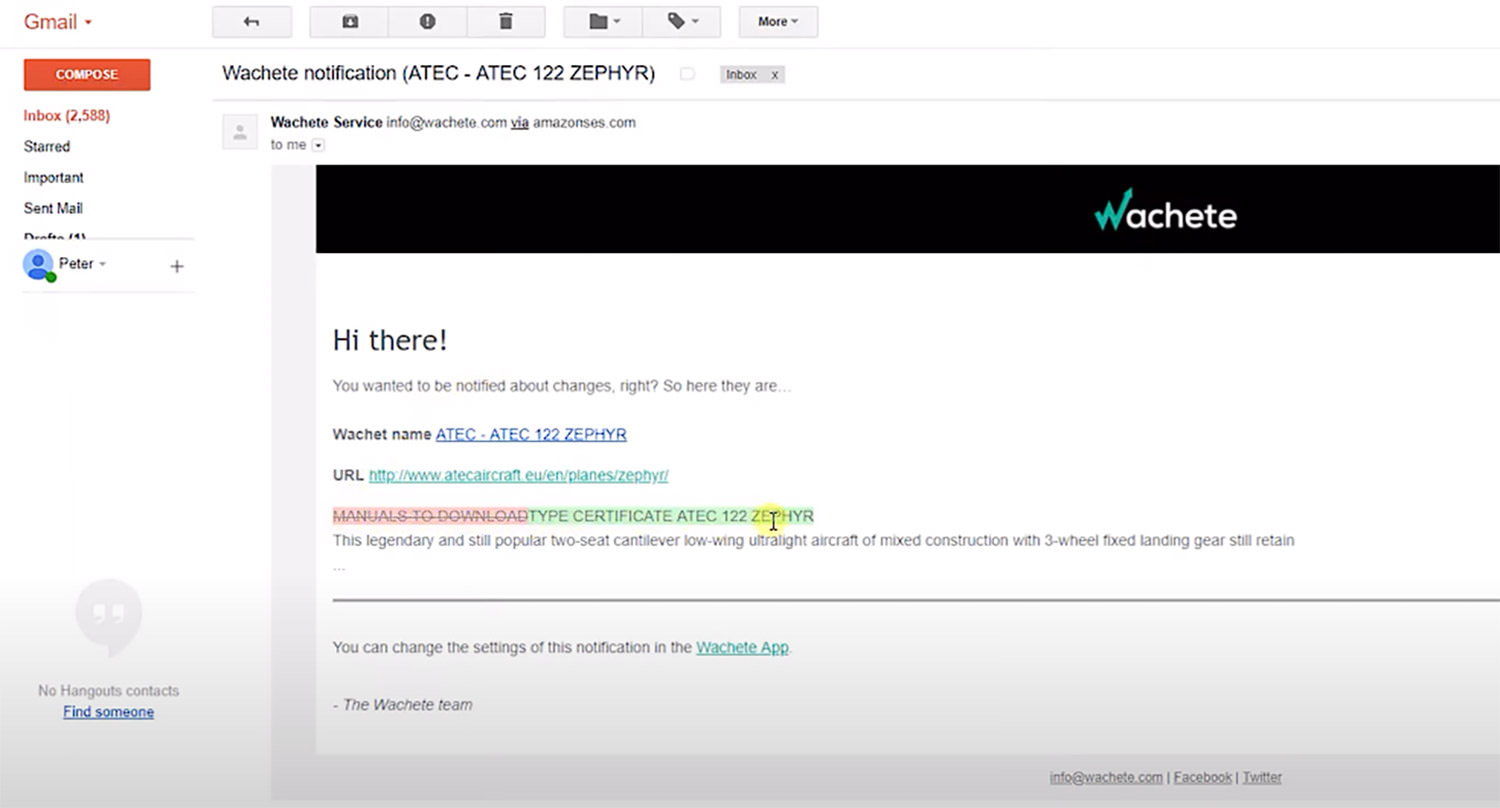The width and height of the screenshot is (1500, 808).
Task: Click Peter's profile avatar icon
Action: (38, 265)
